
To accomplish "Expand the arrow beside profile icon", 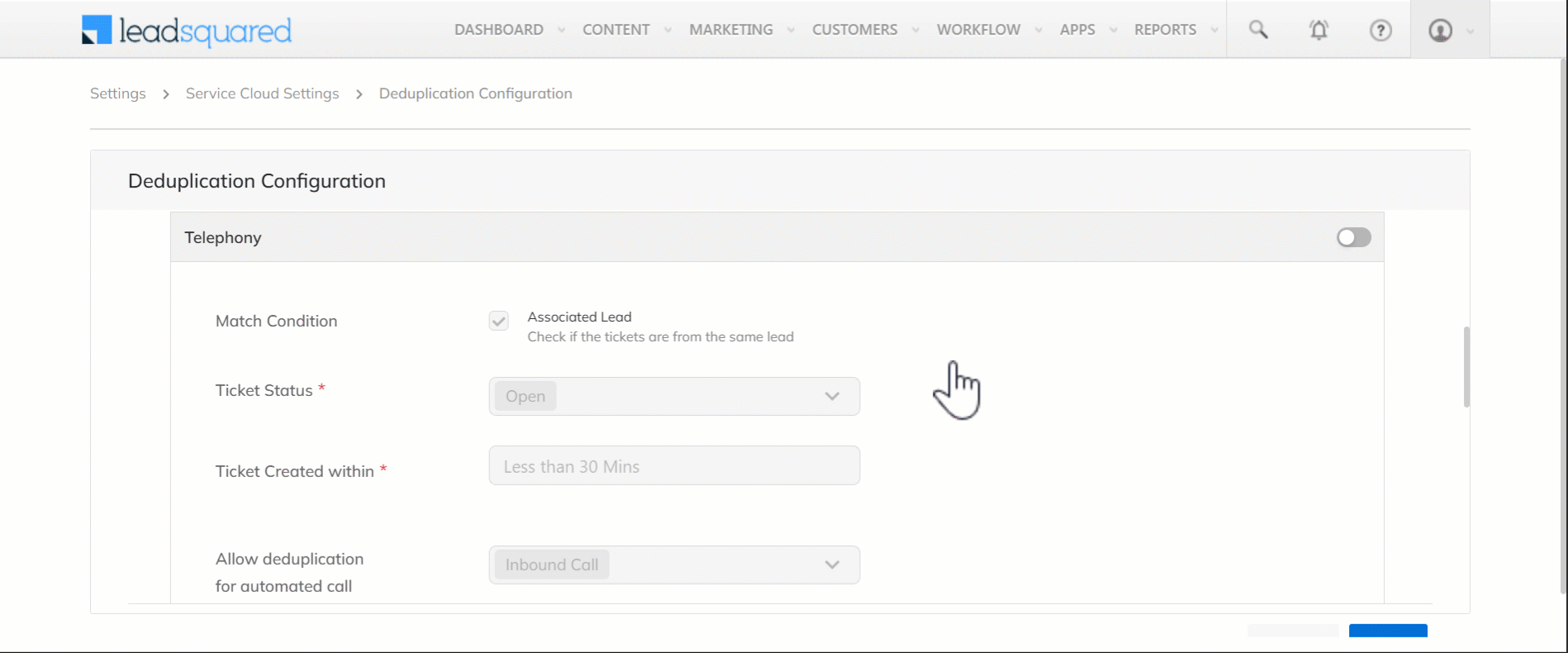I will (x=1470, y=31).
